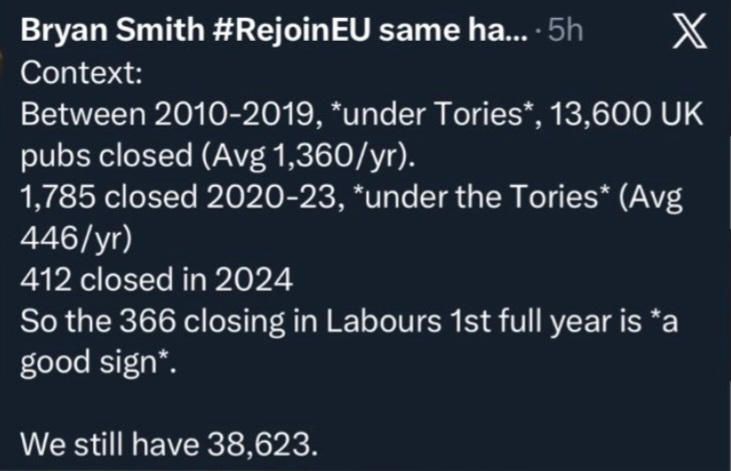Click the 5h post timestamp

click(x=565, y=31)
